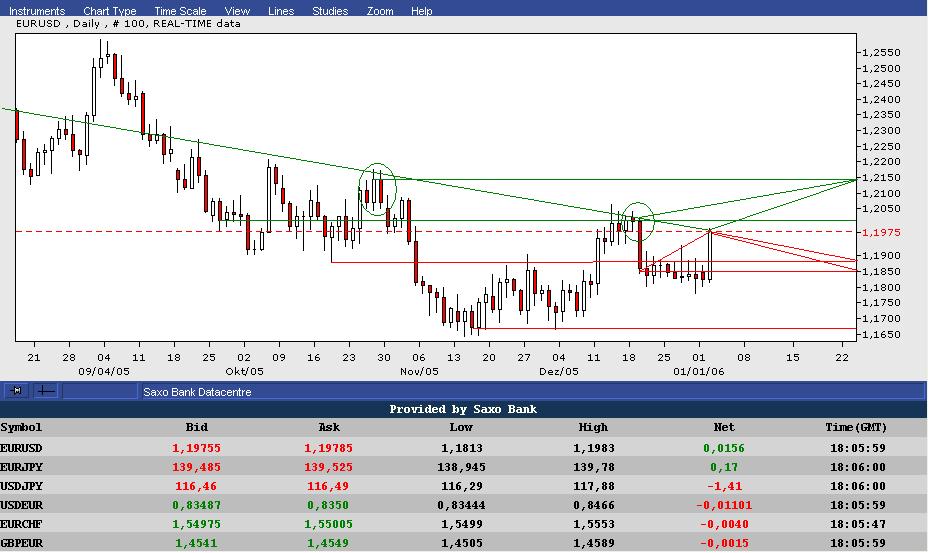
Task: Click the 1,1975 current price label
Action: click(x=882, y=232)
